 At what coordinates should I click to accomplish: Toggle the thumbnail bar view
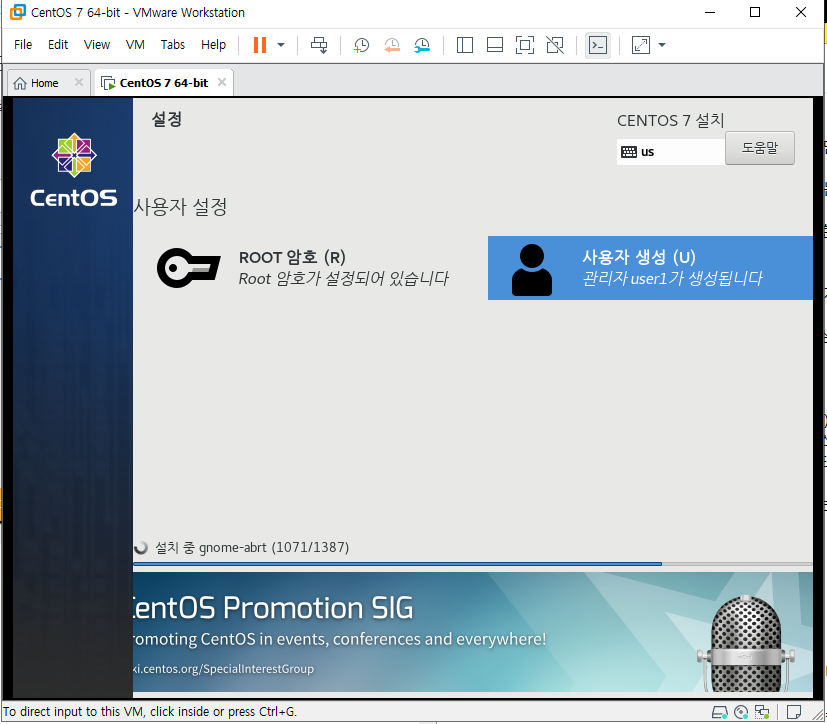point(495,45)
